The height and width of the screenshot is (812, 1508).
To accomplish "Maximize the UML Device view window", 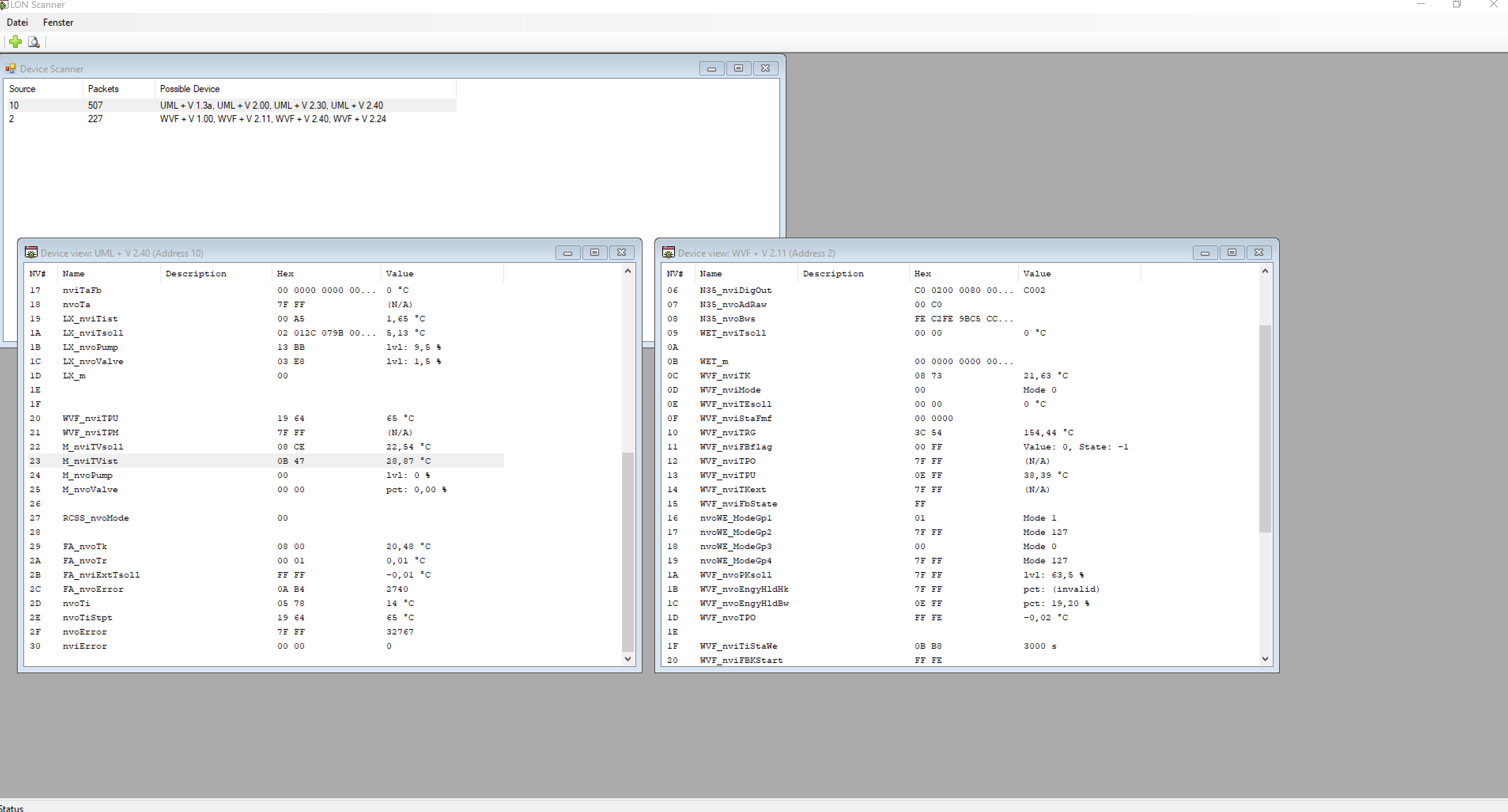I will [594, 252].
